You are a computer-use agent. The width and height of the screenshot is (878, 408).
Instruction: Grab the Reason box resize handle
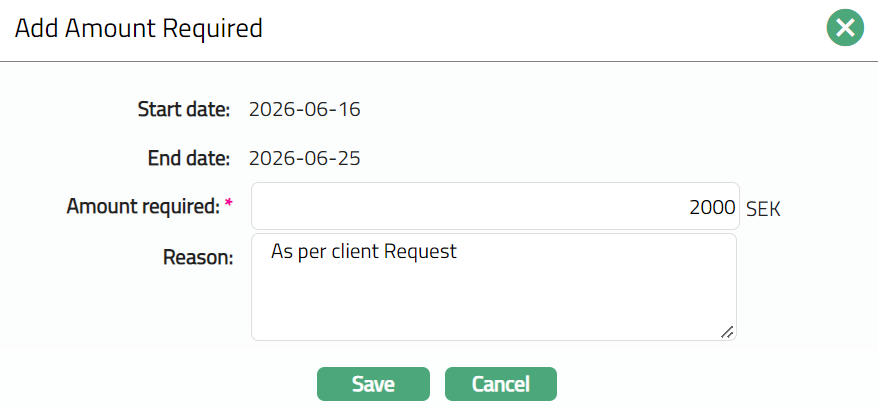tap(727, 331)
